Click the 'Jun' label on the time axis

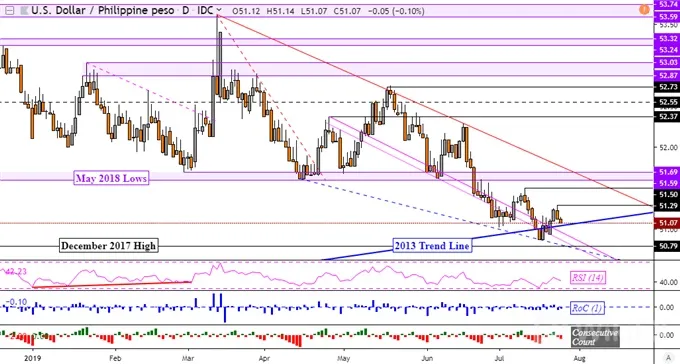[x=427, y=358]
